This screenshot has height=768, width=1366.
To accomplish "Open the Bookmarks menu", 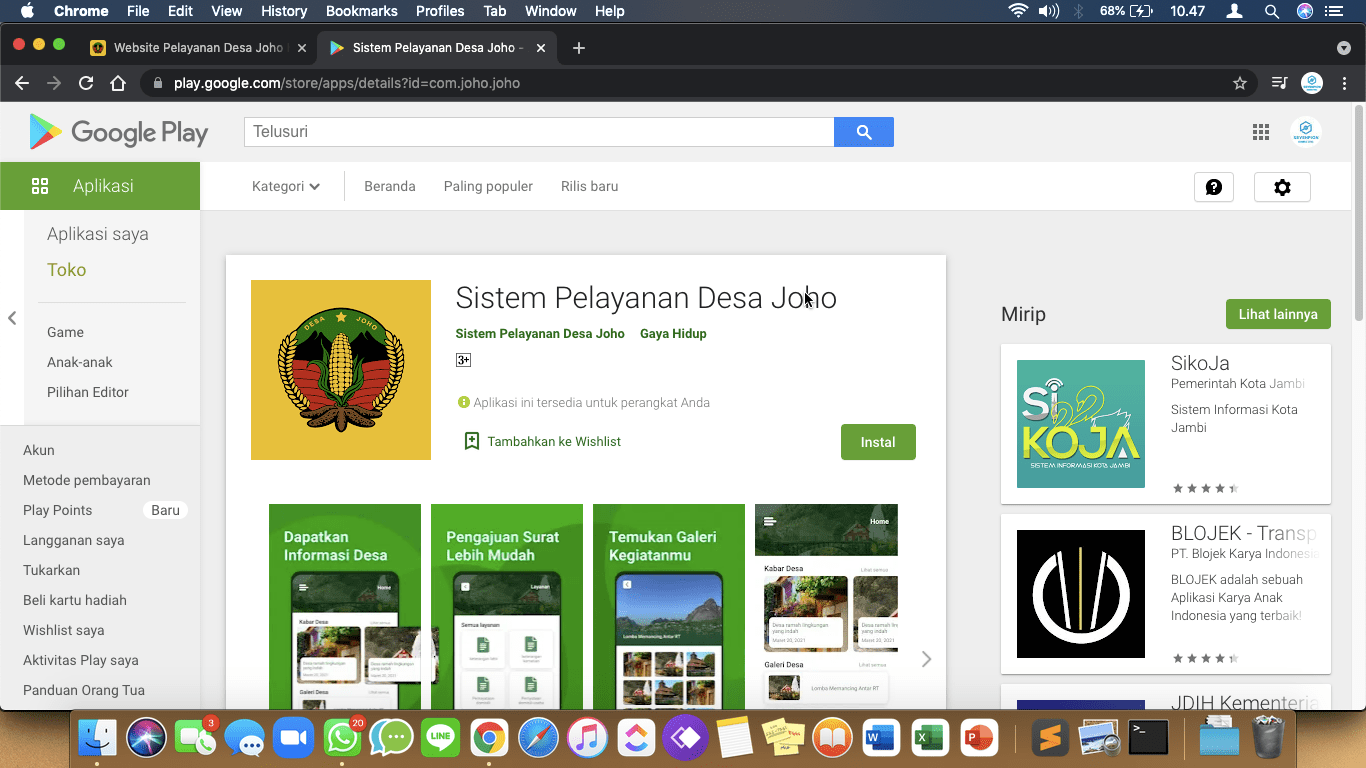I will [x=362, y=11].
